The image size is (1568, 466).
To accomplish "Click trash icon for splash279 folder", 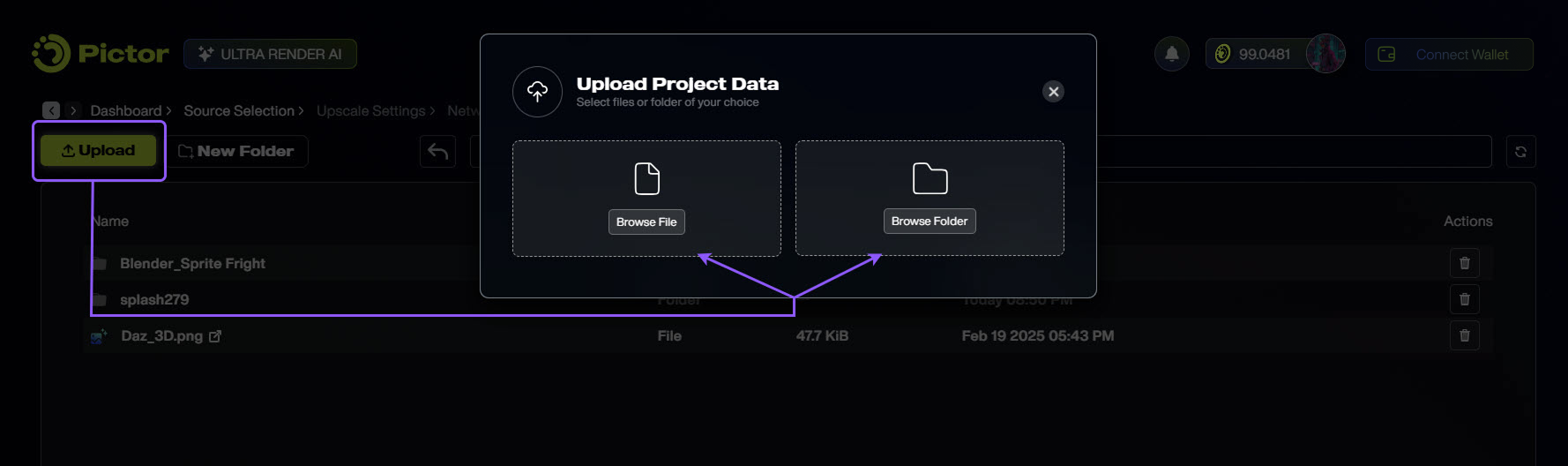I will click(1464, 299).
